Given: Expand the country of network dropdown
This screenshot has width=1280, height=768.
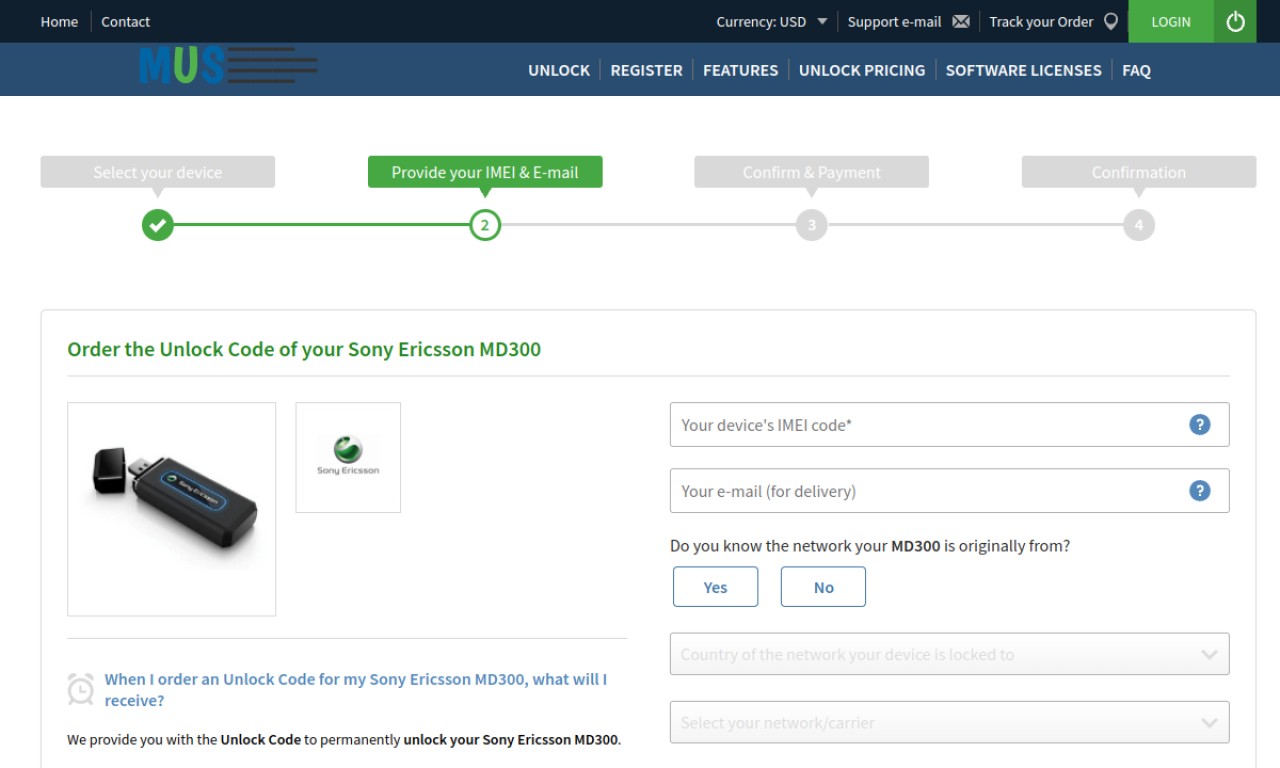Looking at the screenshot, I should point(949,654).
